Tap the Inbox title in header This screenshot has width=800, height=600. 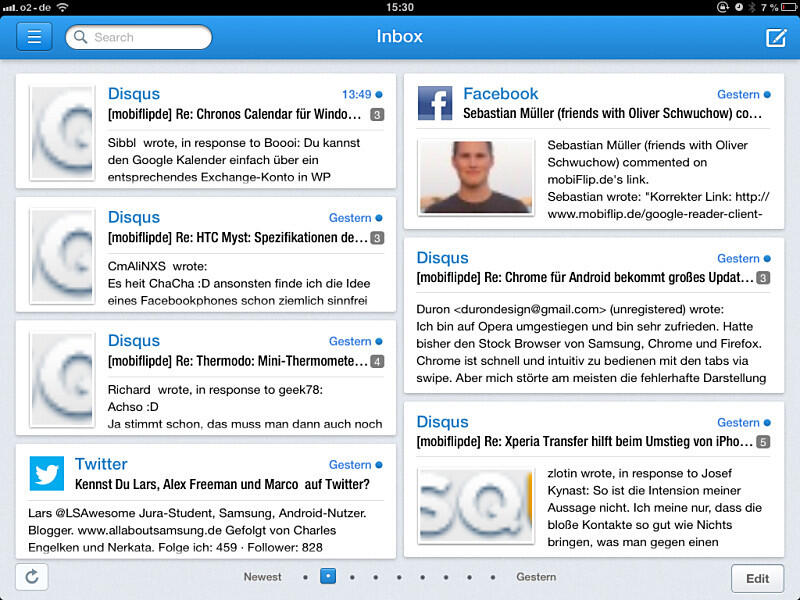pos(399,37)
